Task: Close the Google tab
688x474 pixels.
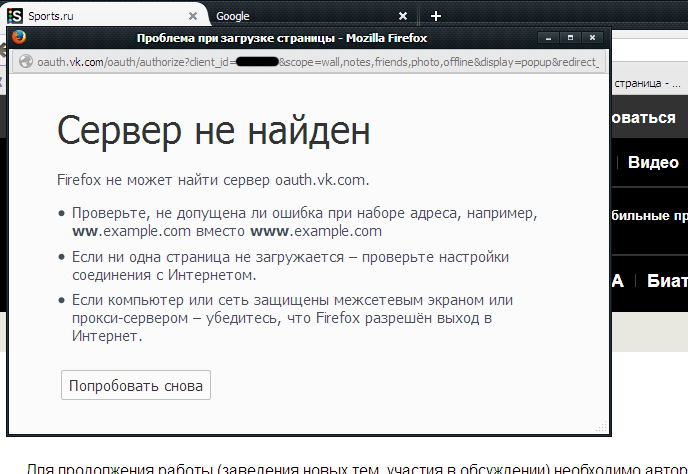Action: tap(403, 16)
